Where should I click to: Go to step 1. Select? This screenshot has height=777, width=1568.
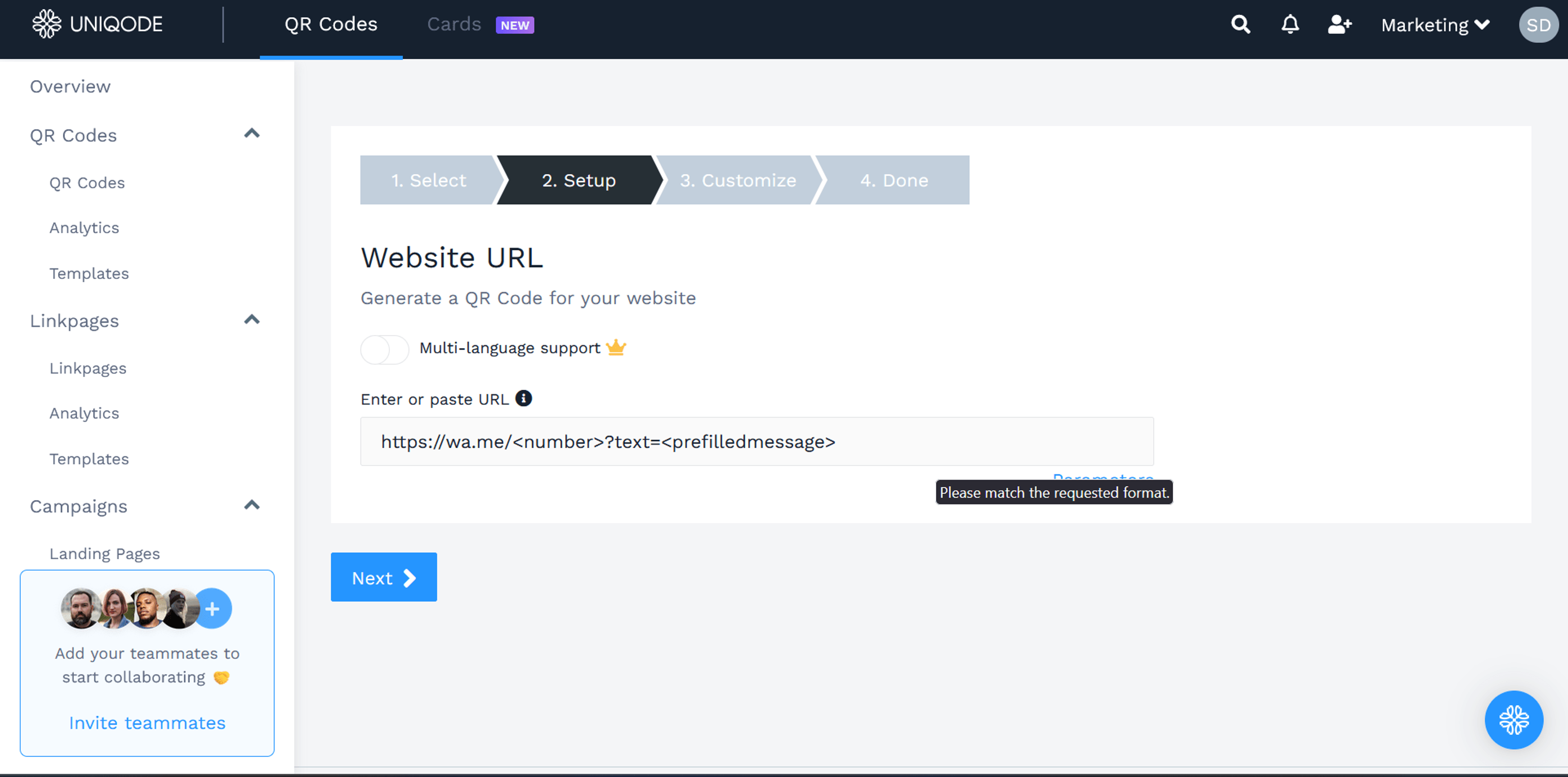click(x=428, y=180)
